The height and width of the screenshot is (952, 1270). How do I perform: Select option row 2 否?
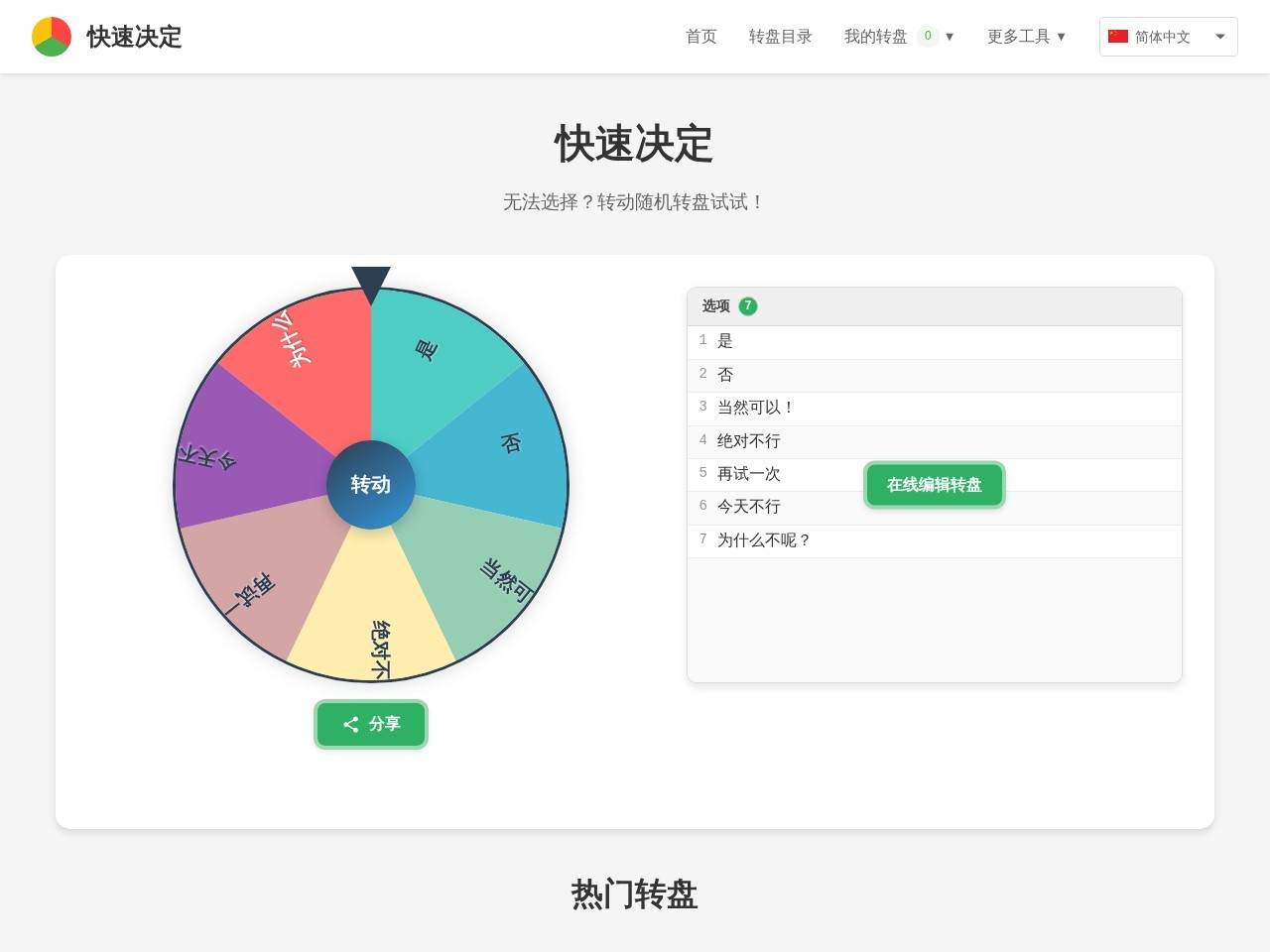point(935,375)
